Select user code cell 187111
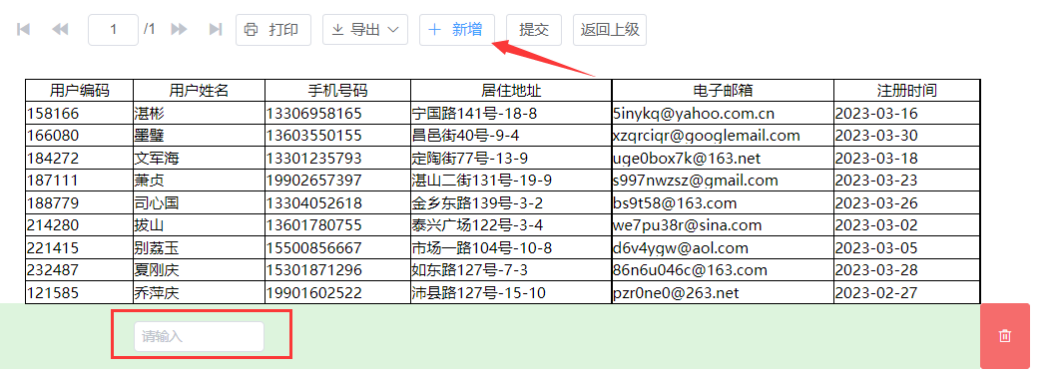This screenshot has width=1058, height=374. click(80, 180)
